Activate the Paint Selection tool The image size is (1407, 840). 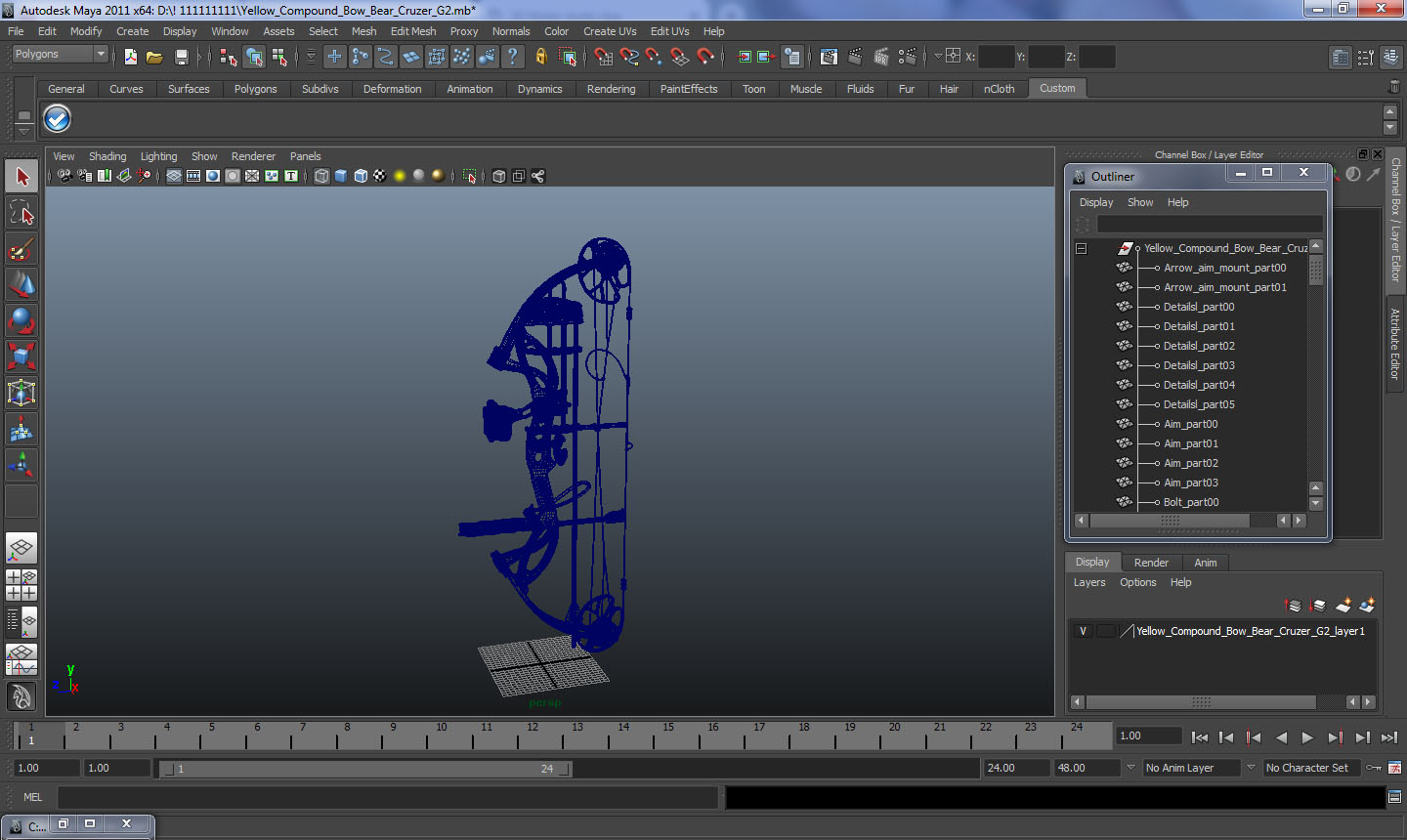(21, 249)
